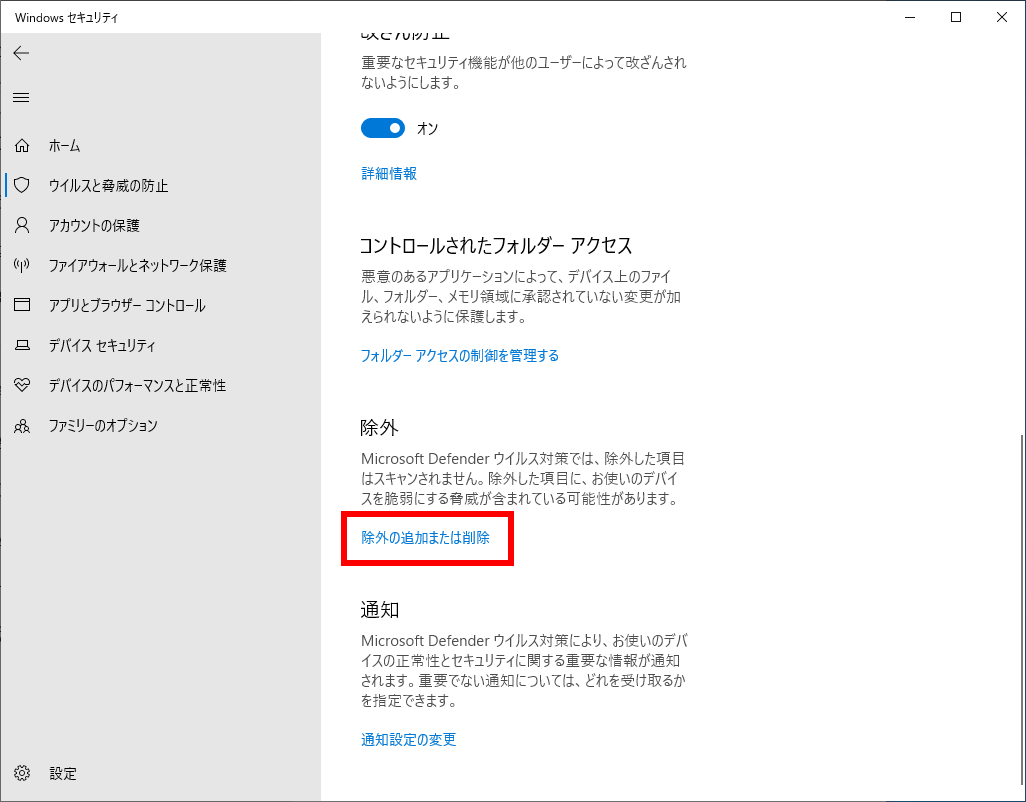Open フォルダー アクセスの制御を管理する link
Screen dimensions: 1026x802
[459, 355]
